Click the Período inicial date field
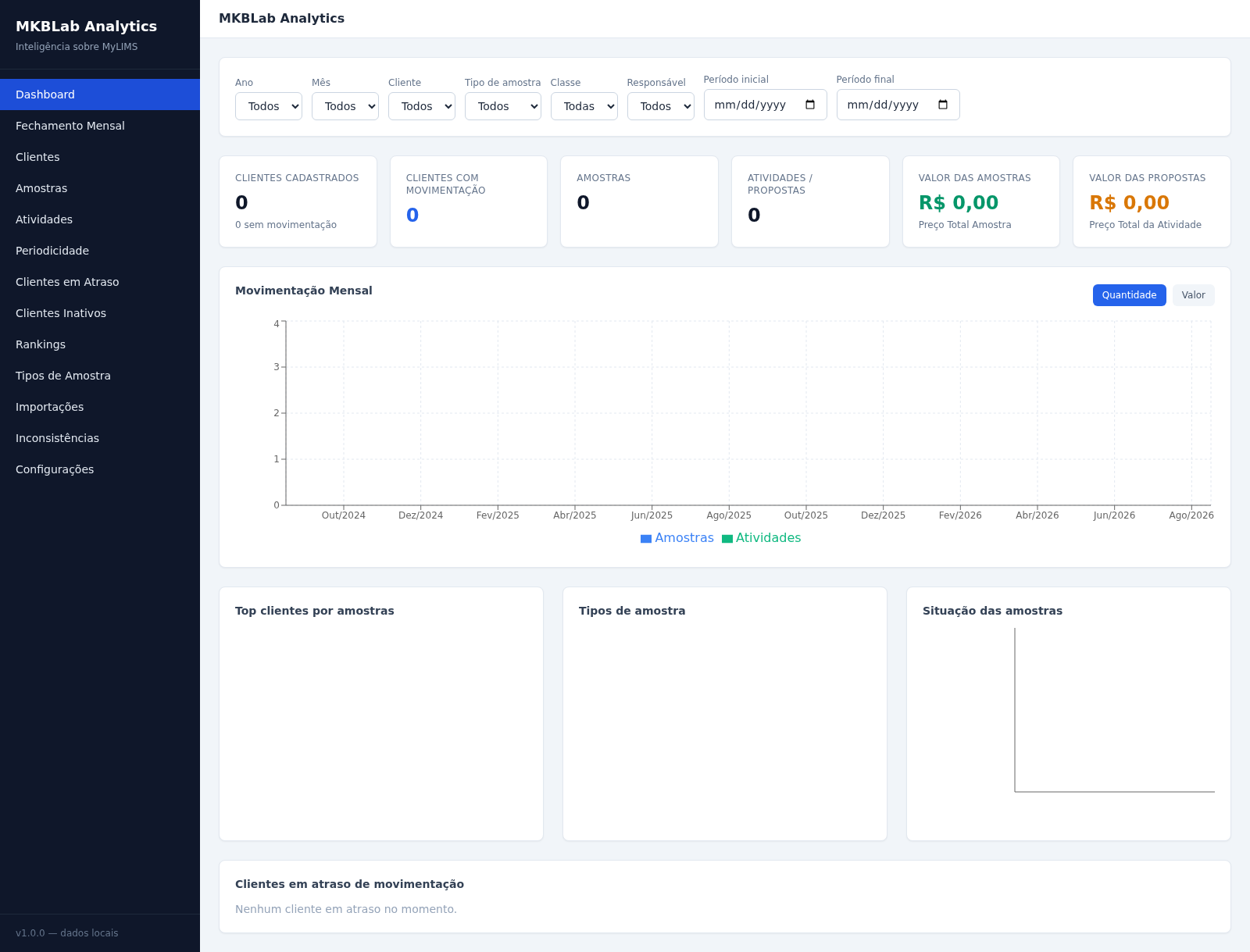Image resolution: width=1250 pixels, height=952 pixels. pyautogui.click(x=766, y=105)
